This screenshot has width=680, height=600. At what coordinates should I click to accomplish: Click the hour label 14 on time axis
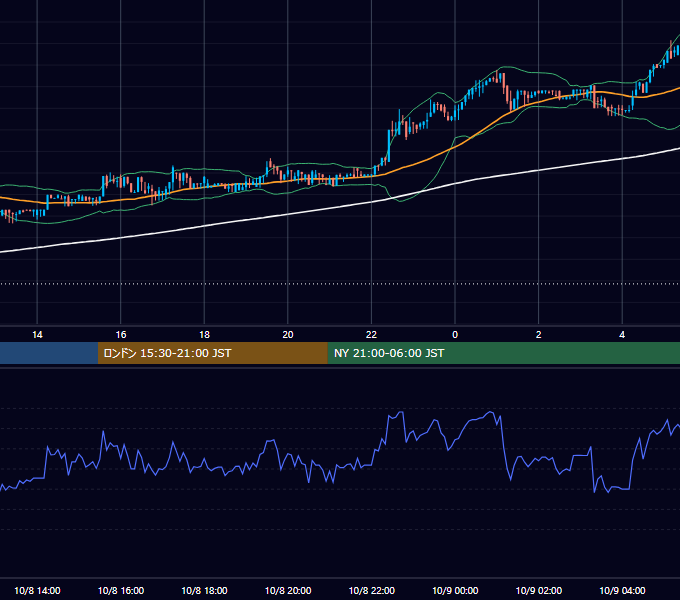(x=37, y=335)
